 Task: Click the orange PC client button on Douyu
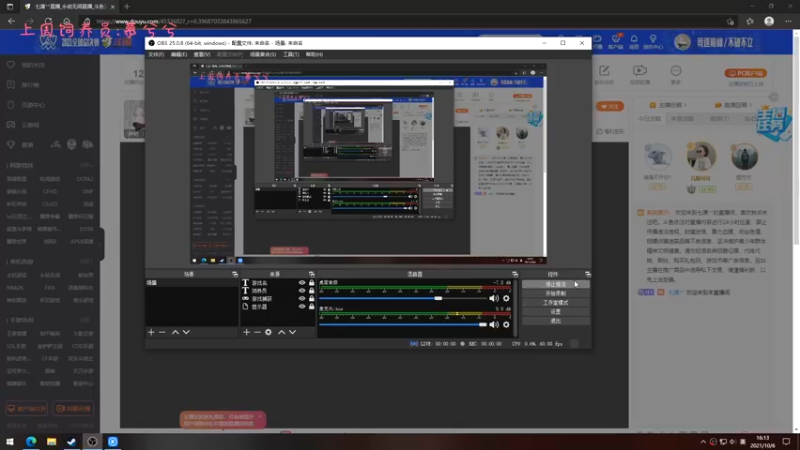[745, 73]
